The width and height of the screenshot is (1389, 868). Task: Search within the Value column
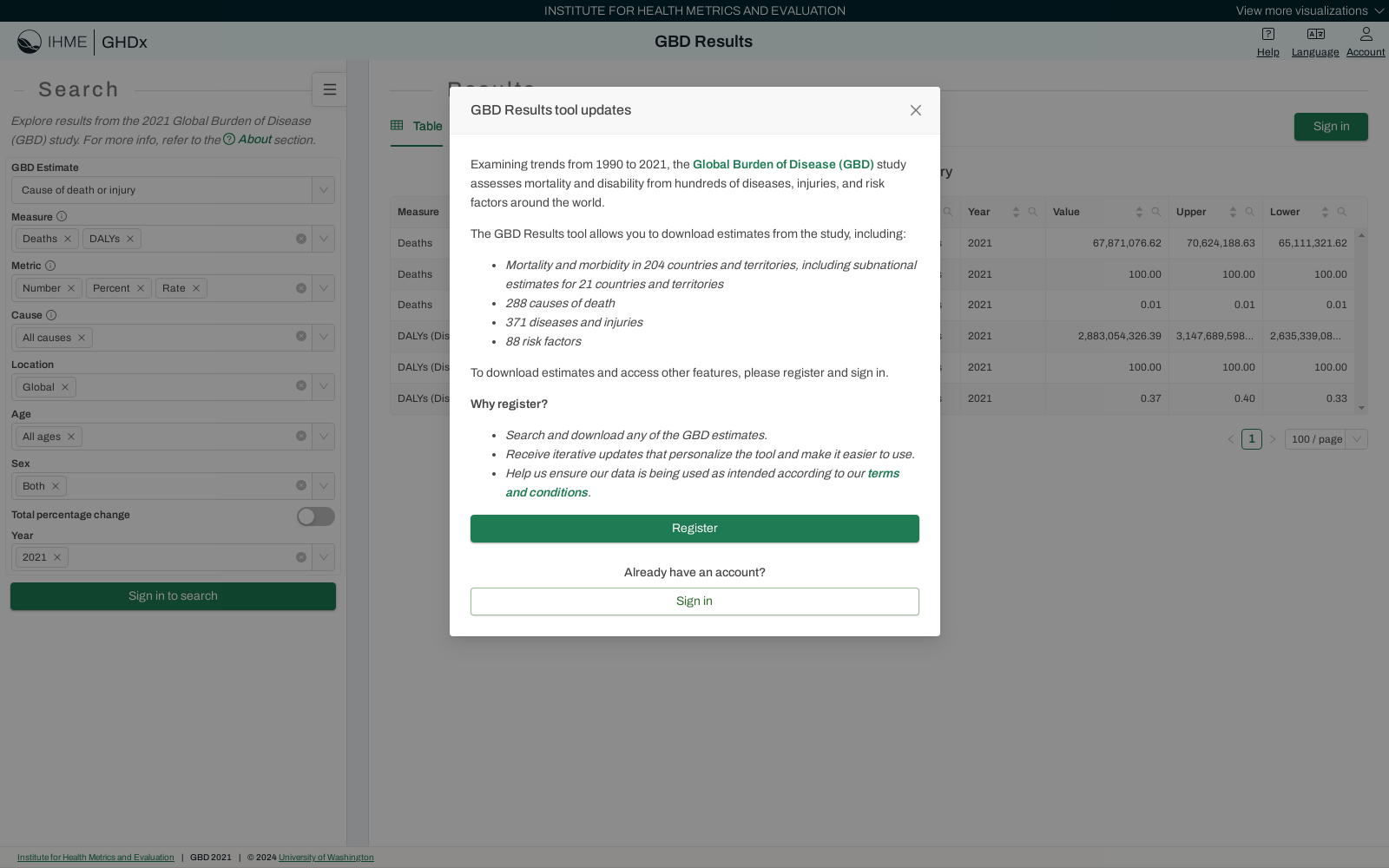coord(1156,212)
